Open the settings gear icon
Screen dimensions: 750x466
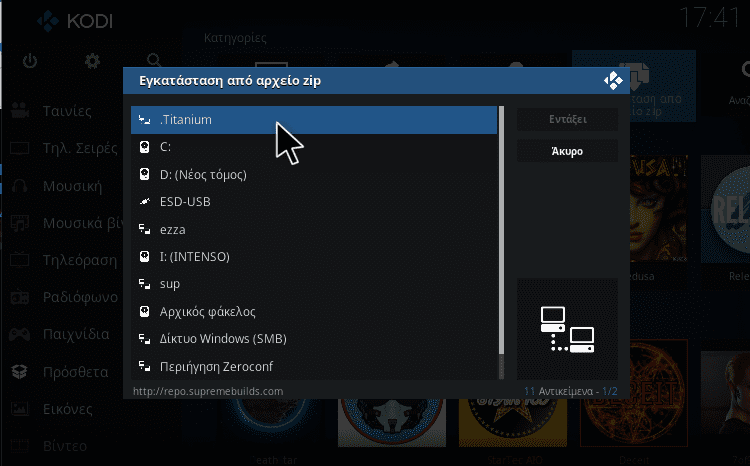pyautogui.click(x=92, y=61)
